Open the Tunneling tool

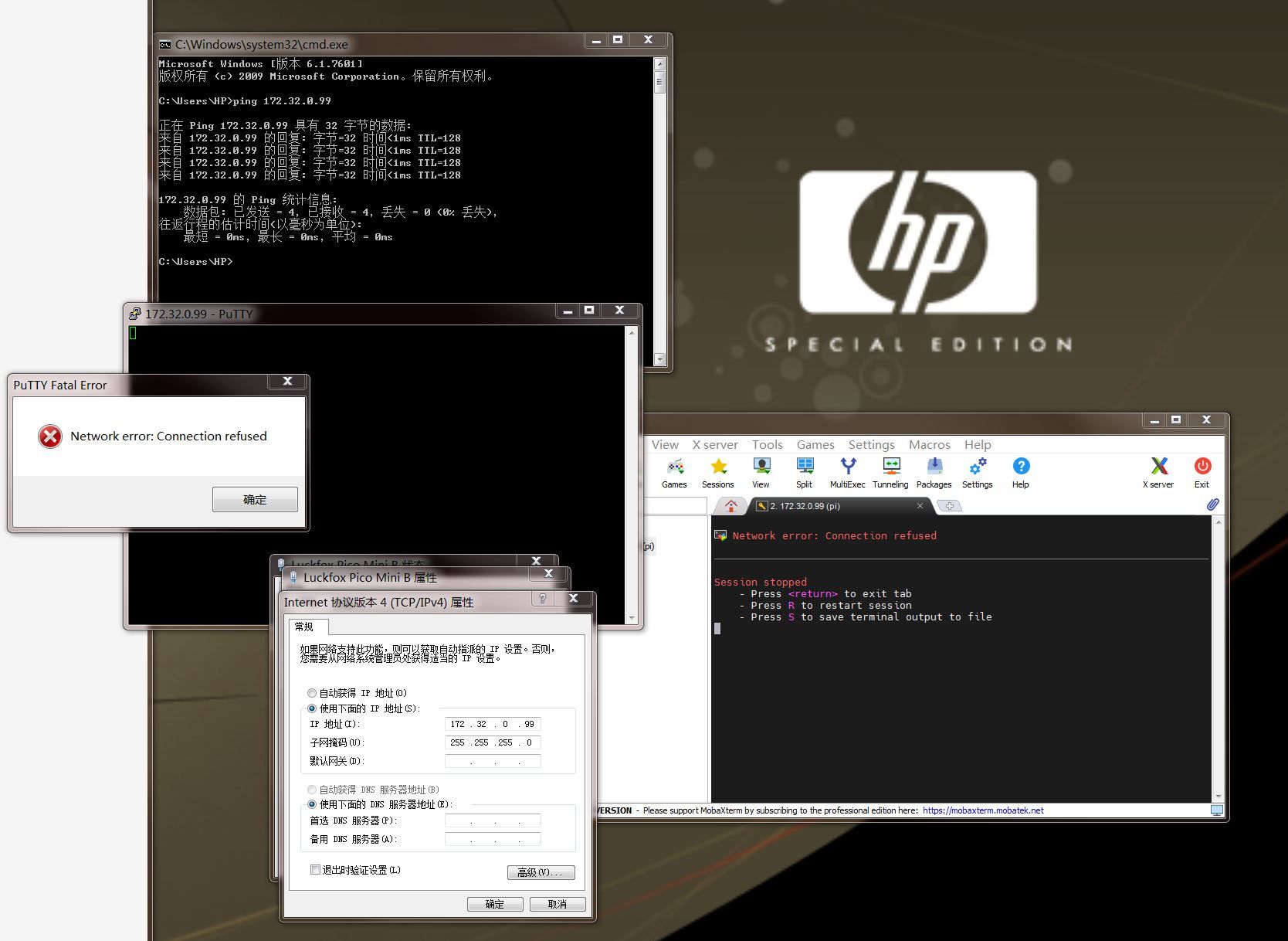click(x=890, y=473)
